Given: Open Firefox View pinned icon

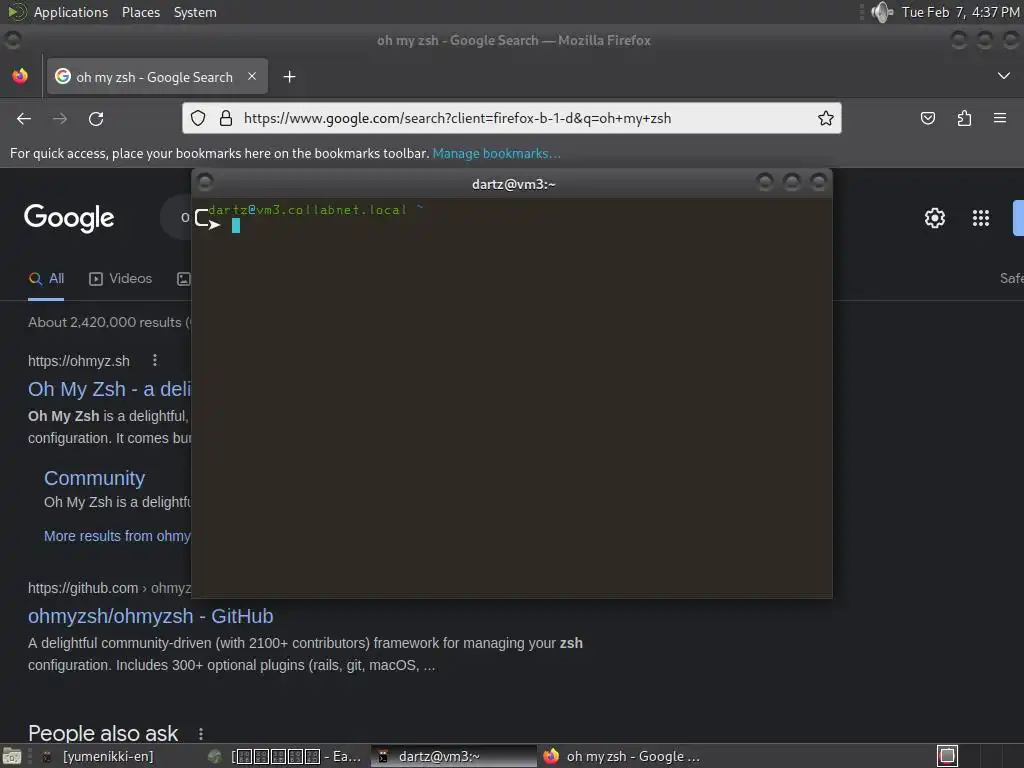Looking at the screenshot, I should coord(20,76).
